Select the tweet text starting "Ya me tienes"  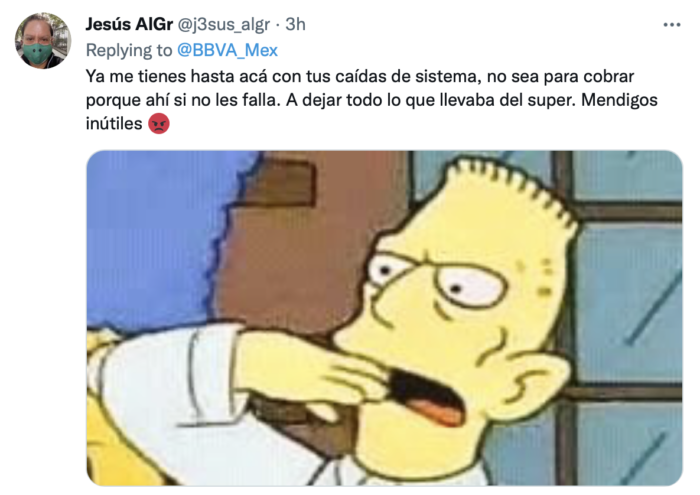[371, 100]
